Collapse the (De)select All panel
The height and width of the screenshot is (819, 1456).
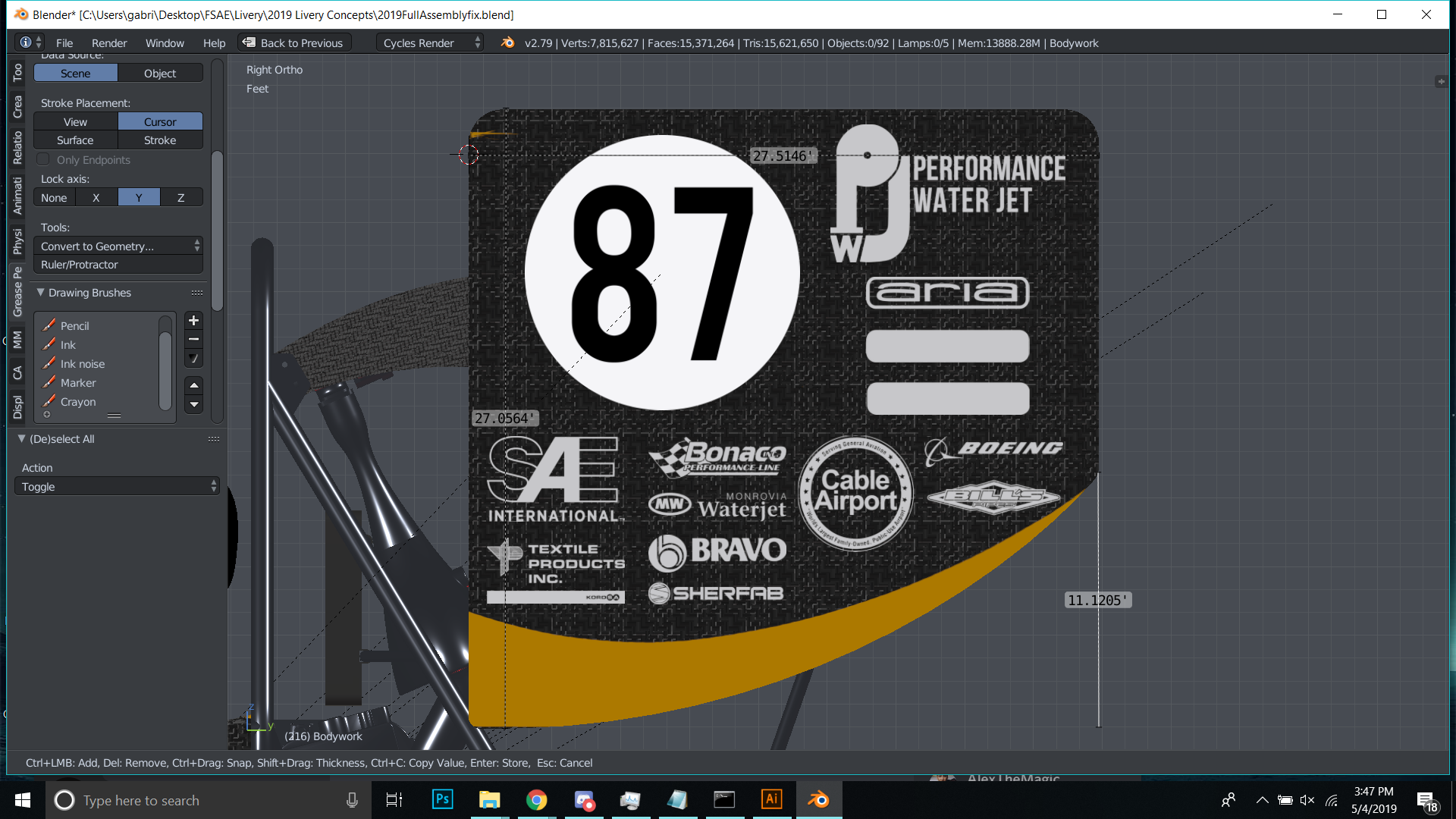pos(22,438)
